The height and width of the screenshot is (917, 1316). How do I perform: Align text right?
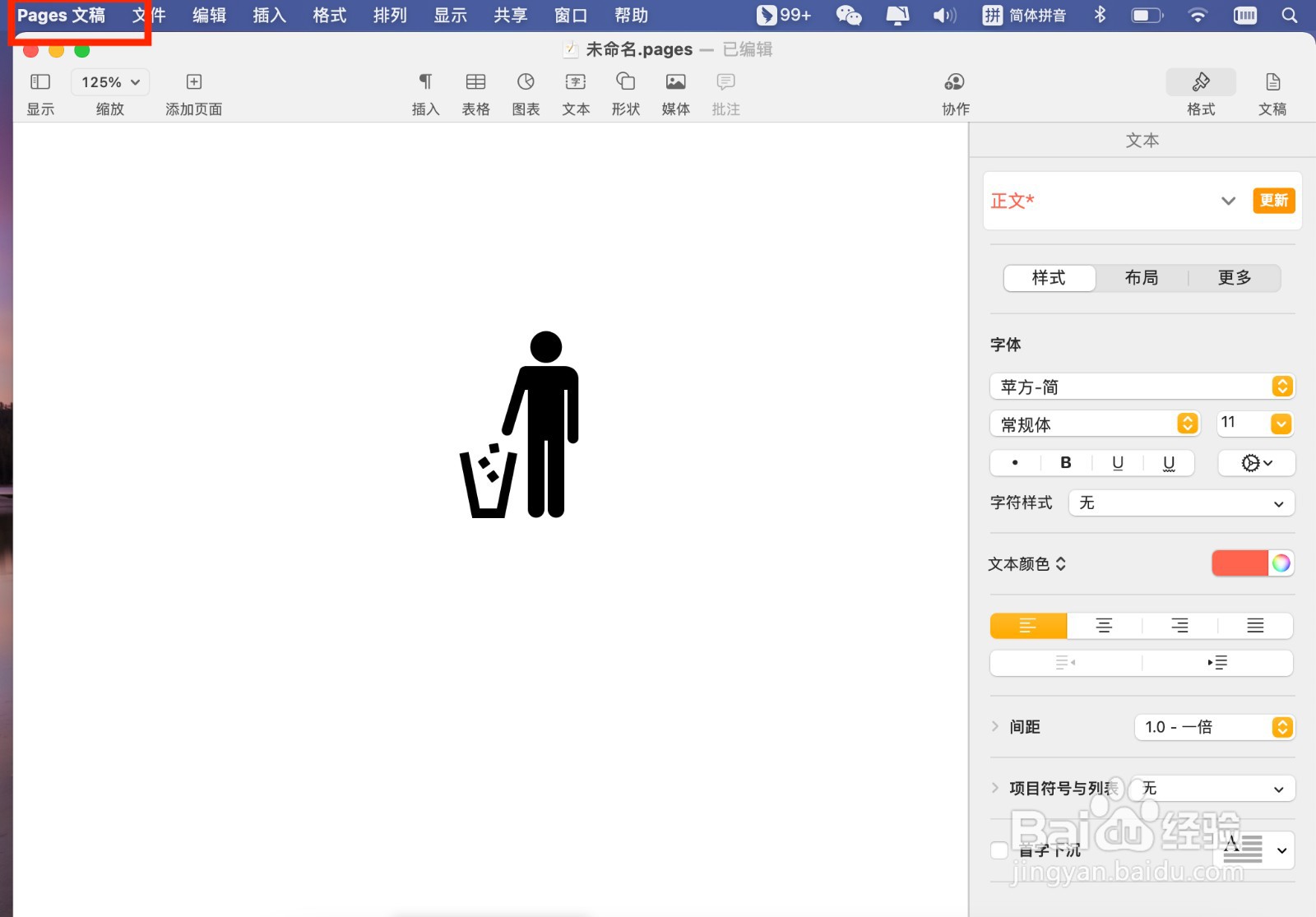[x=1179, y=626]
